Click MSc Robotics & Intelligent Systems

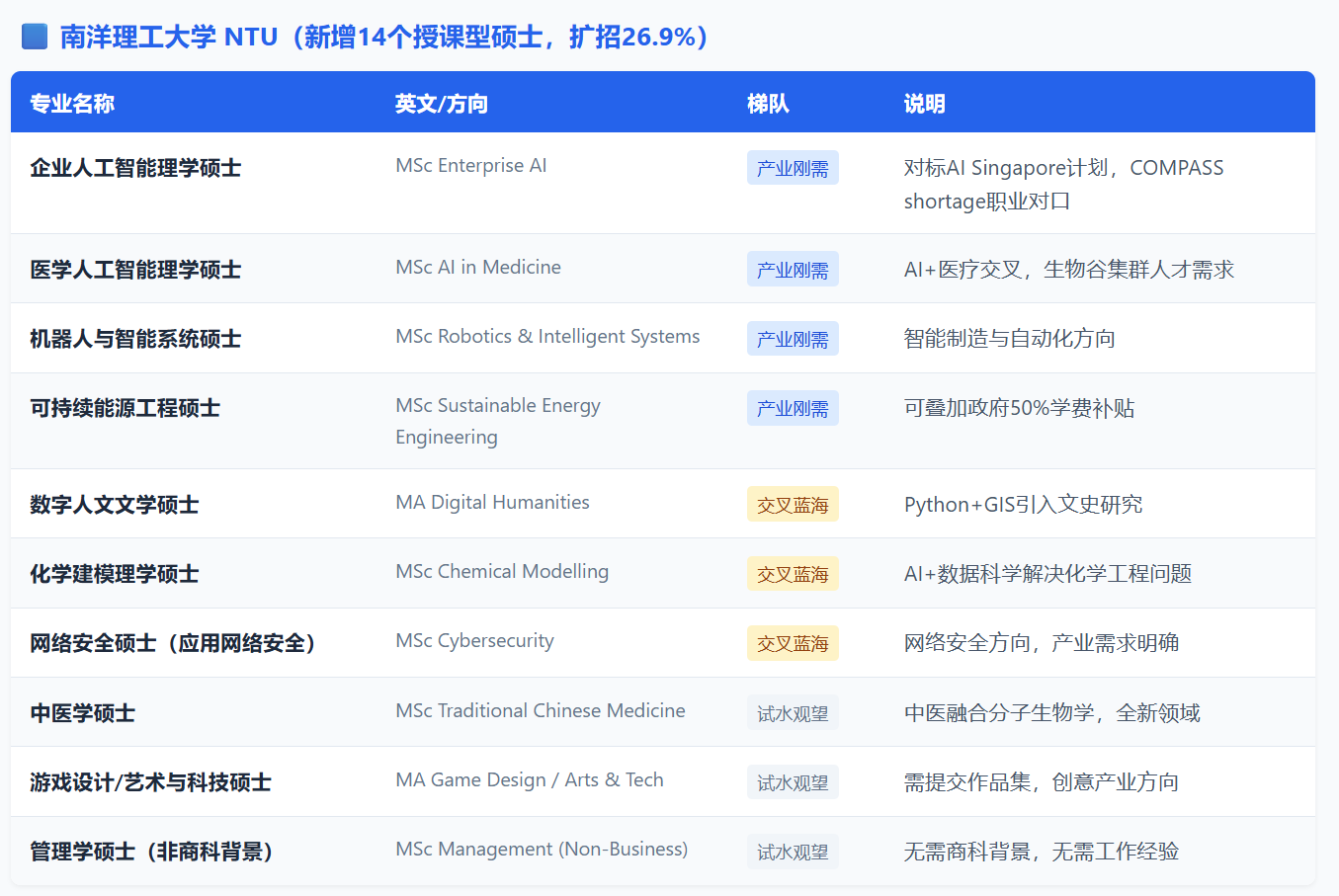(547, 337)
